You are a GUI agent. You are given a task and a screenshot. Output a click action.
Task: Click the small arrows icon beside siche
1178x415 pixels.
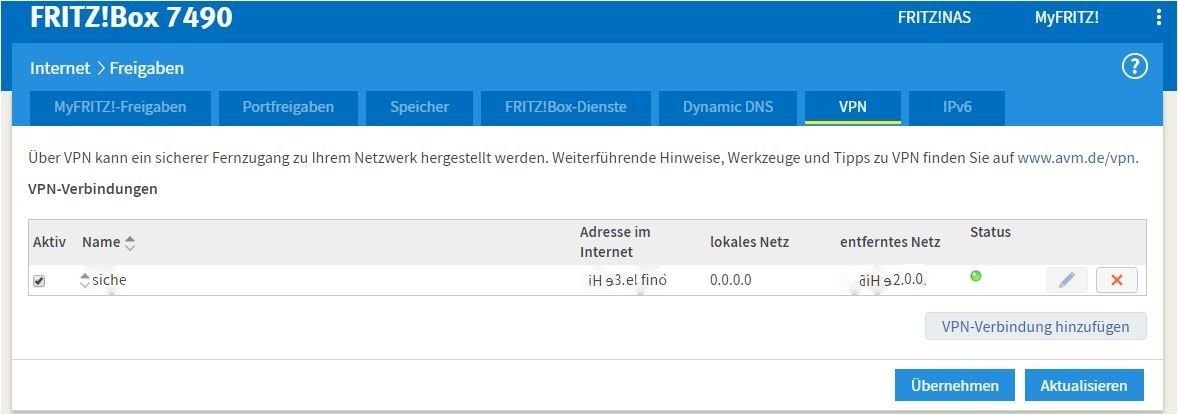(x=84, y=280)
